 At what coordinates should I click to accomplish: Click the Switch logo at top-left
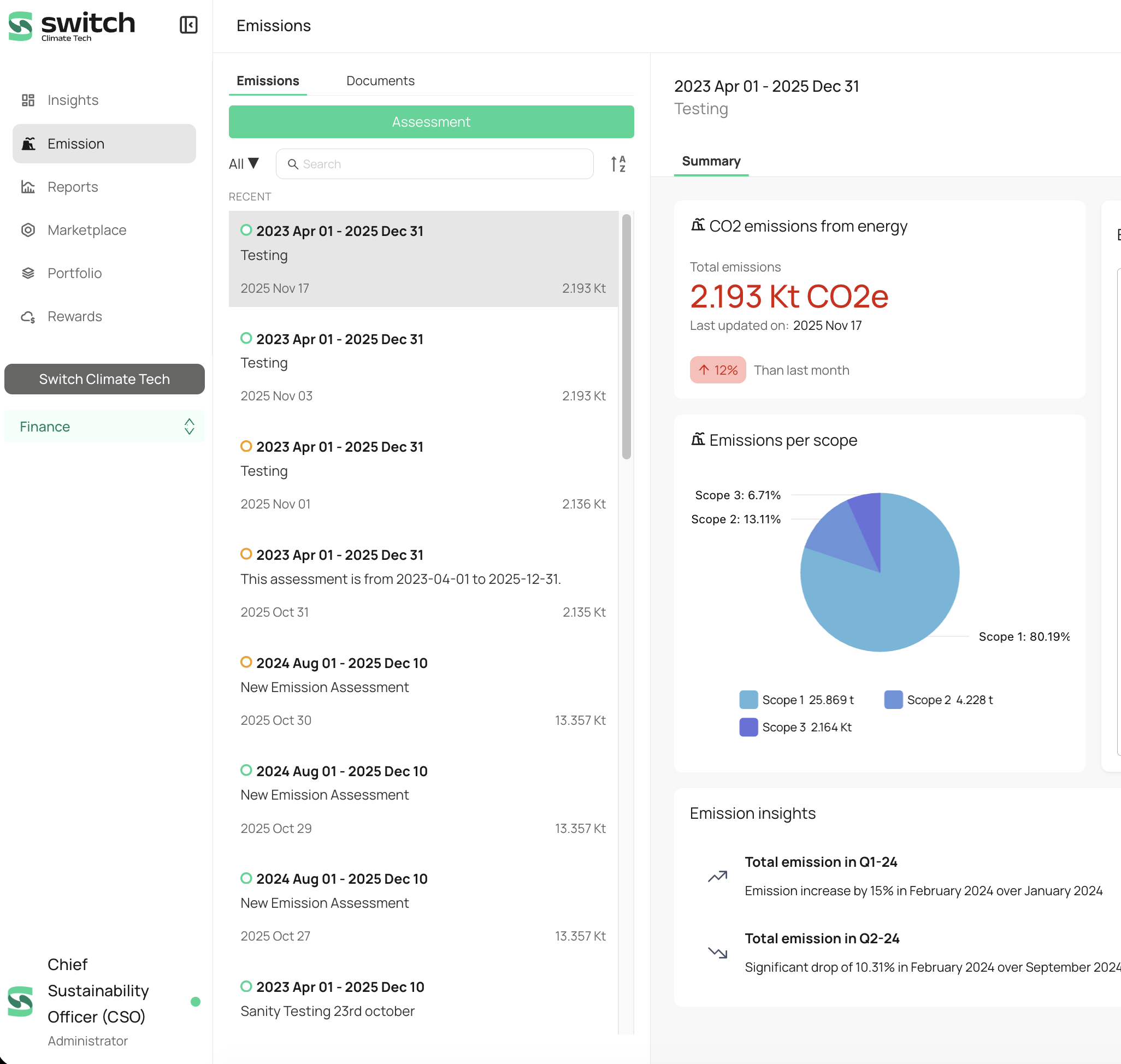72,26
